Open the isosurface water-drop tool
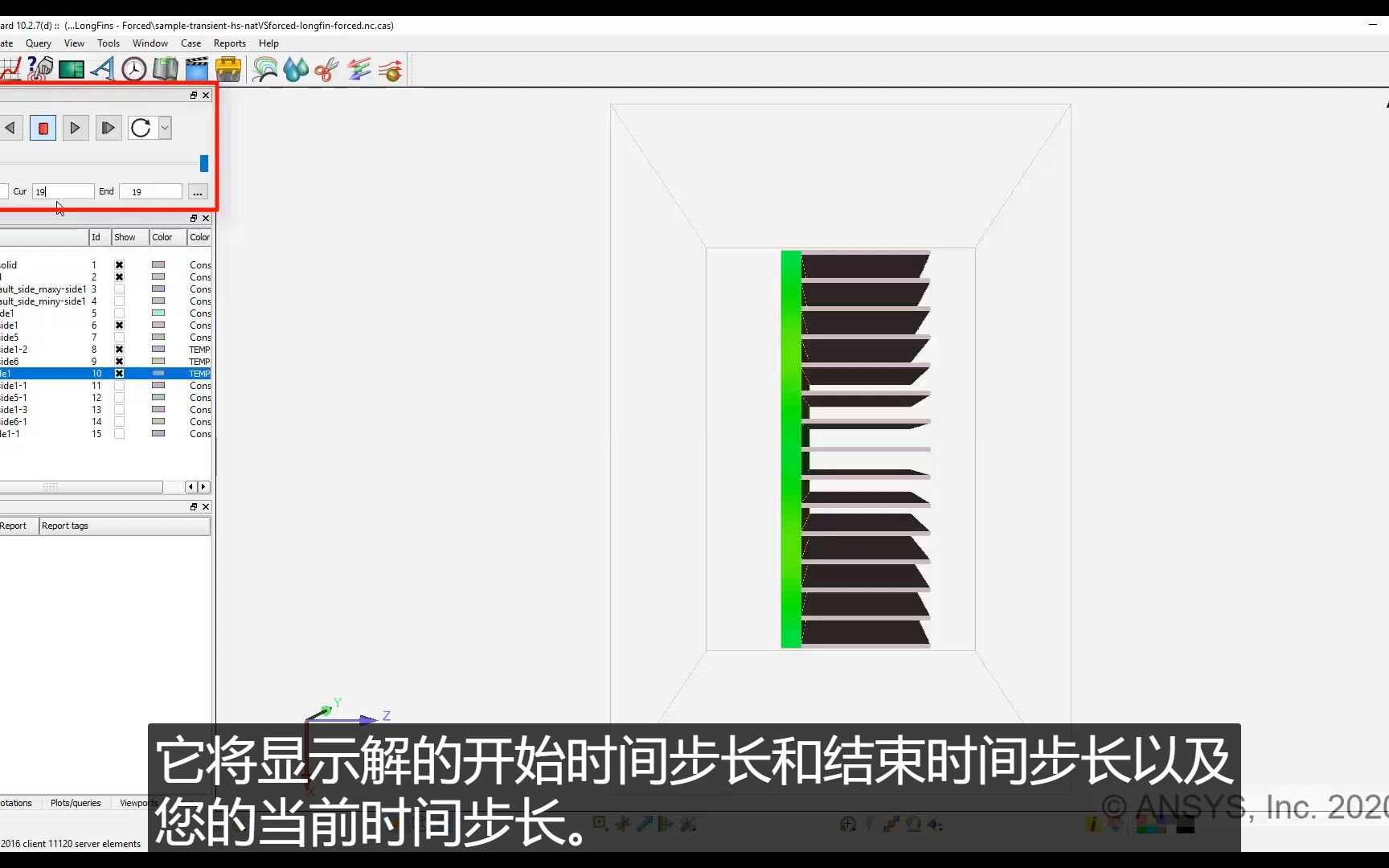The width and height of the screenshot is (1389, 868). (295, 69)
